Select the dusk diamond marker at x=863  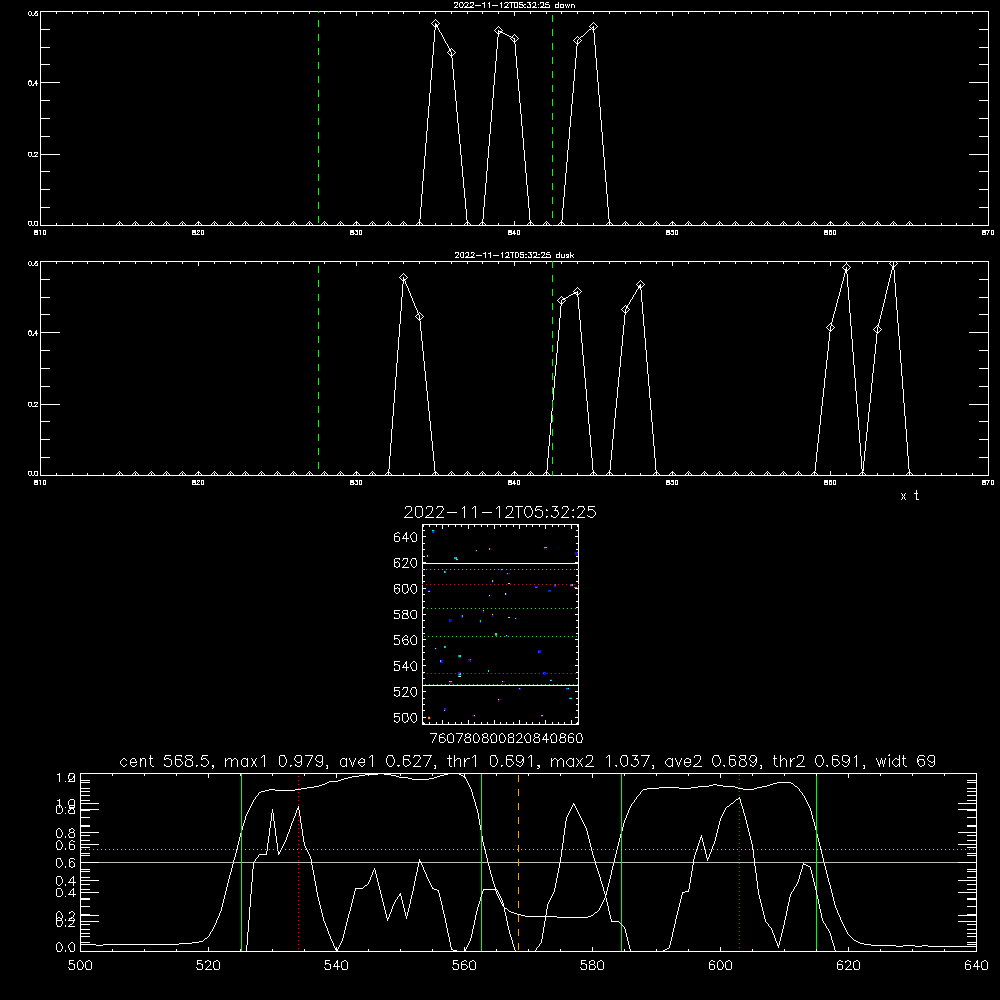878,330
